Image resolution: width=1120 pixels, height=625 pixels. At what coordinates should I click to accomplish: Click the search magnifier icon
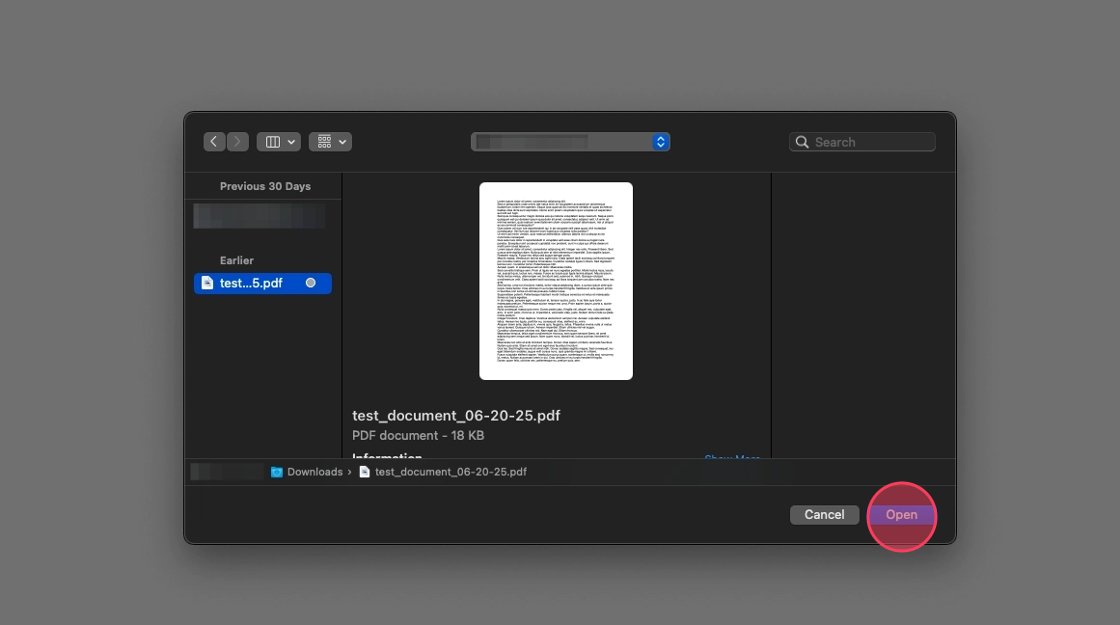[x=802, y=142]
